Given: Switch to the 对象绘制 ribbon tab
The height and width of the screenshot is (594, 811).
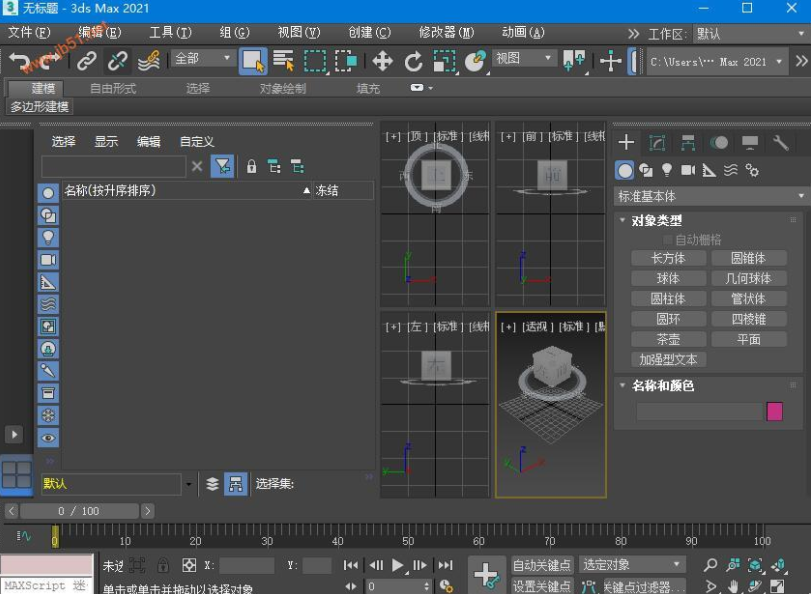Looking at the screenshot, I should pos(282,88).
